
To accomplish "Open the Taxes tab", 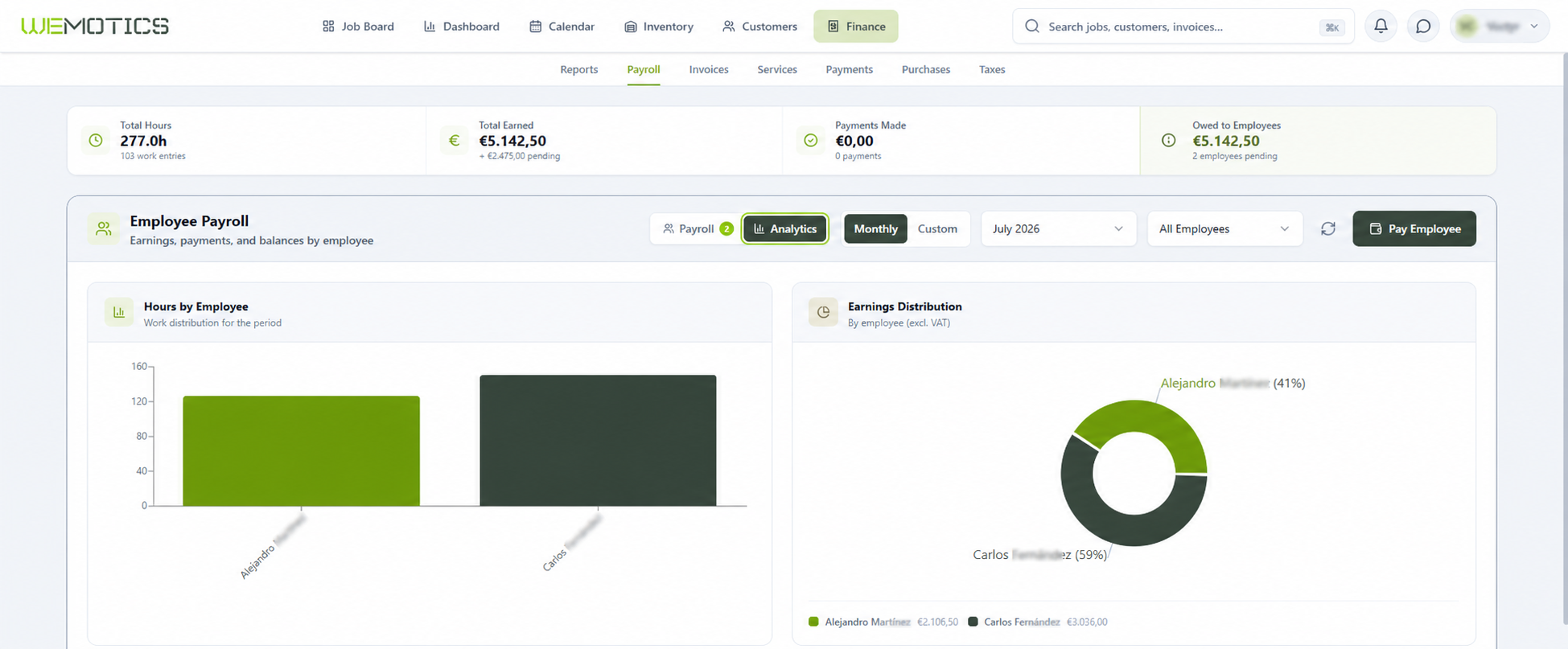I will click(992, 69).
